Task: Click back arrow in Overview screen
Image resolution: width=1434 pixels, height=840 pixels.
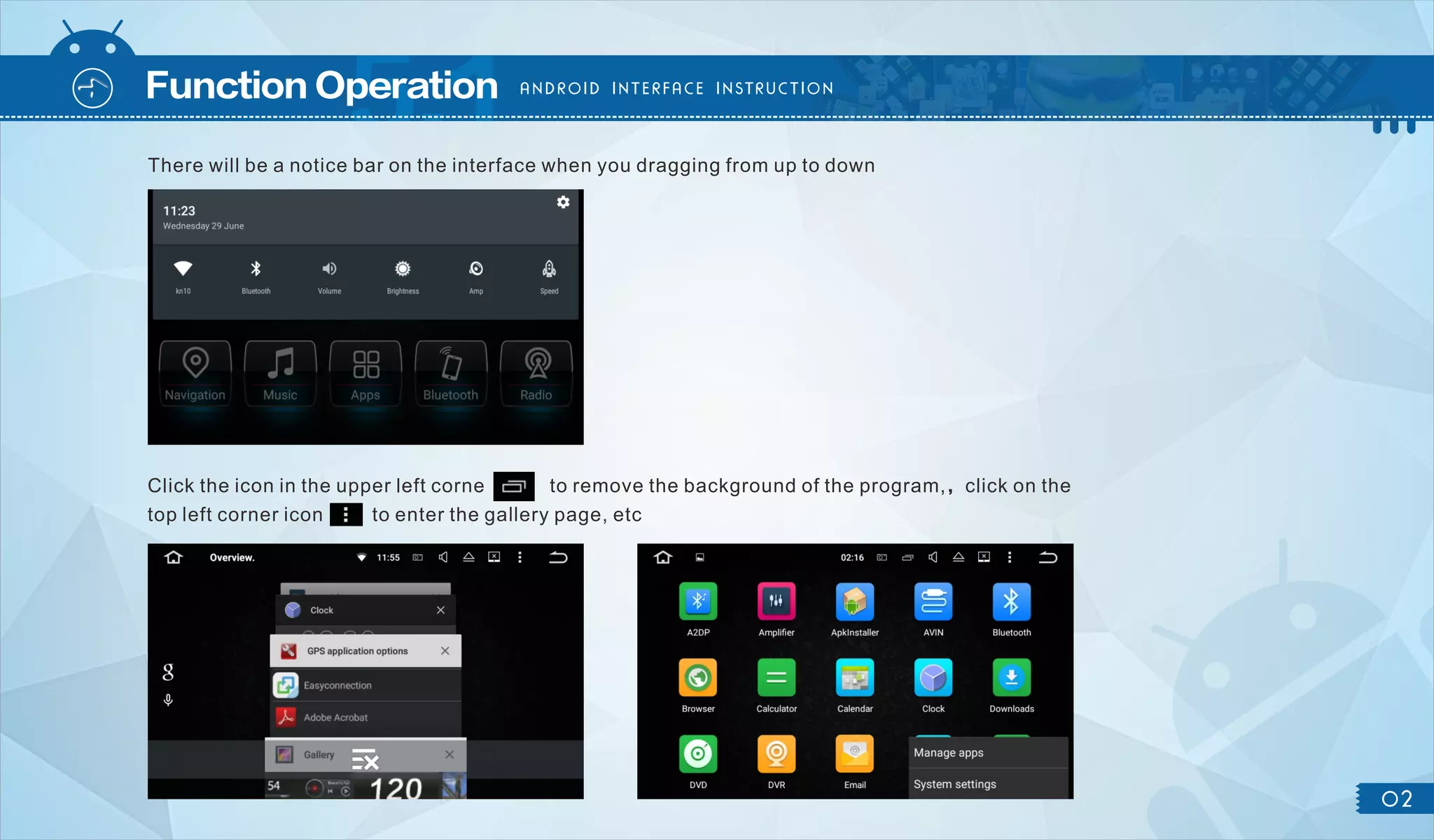Action: (x=558, y=557)
